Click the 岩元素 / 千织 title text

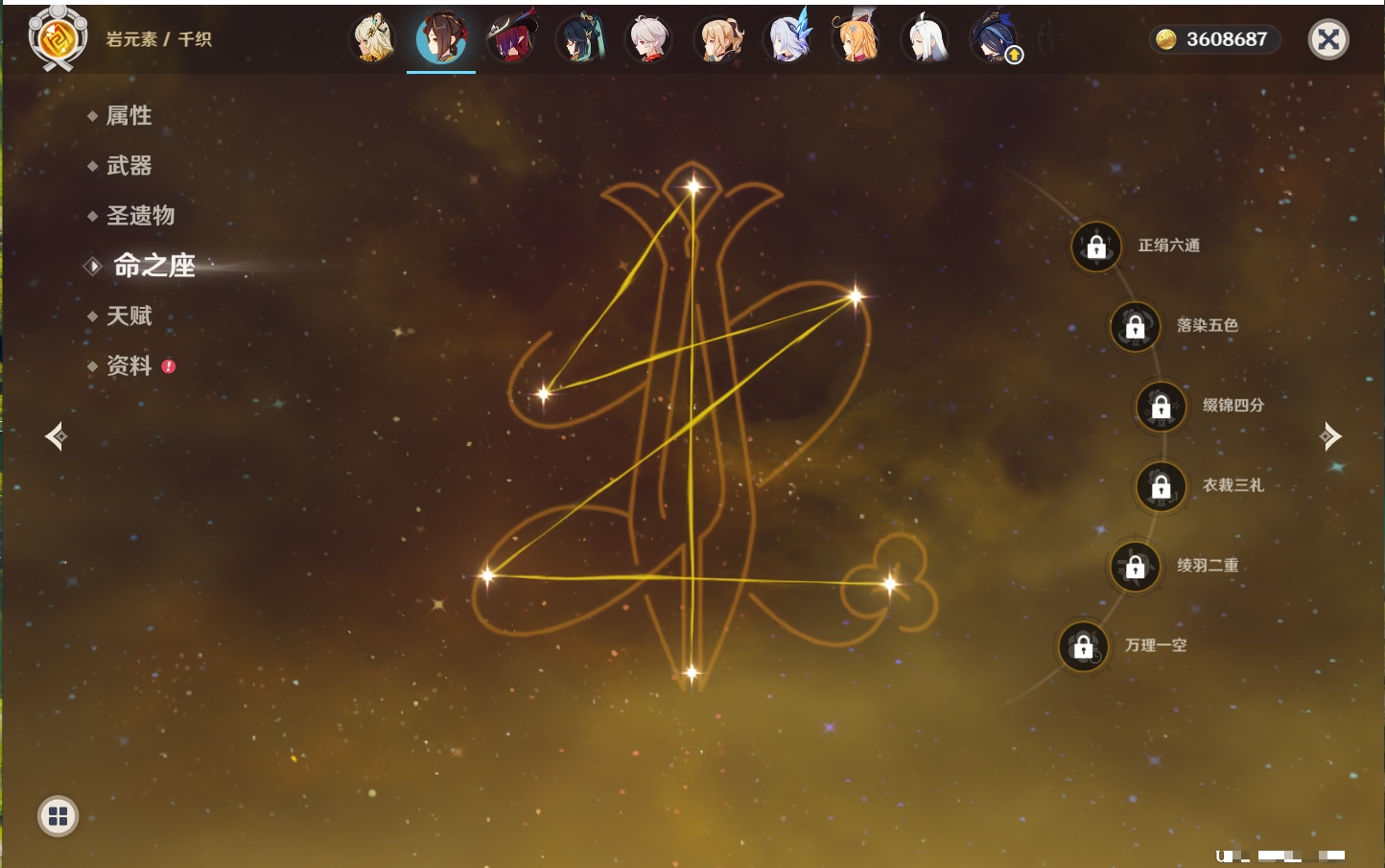coord(158,39)
